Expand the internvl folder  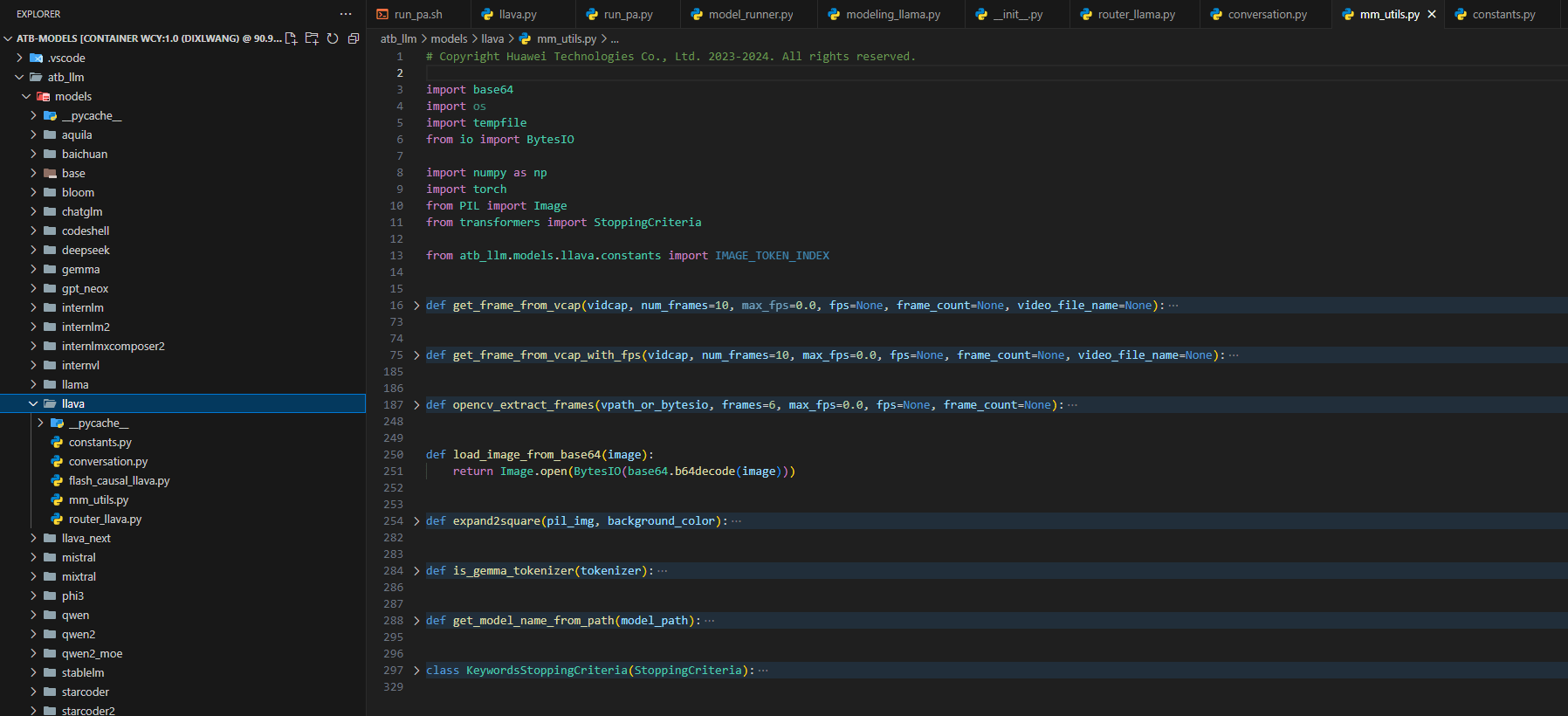[x=33, y=365]
